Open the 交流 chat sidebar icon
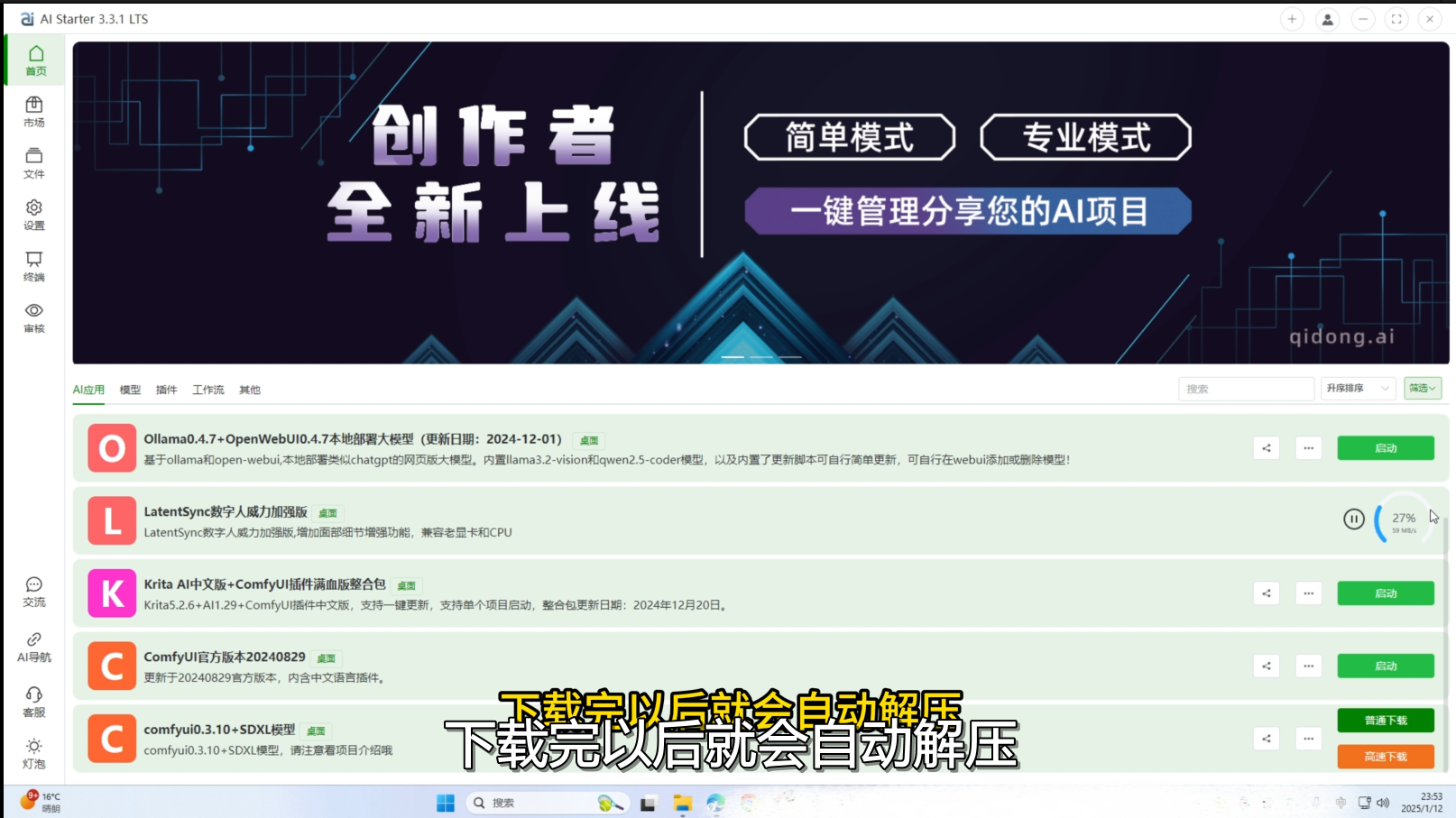 [x=34, y=592]
